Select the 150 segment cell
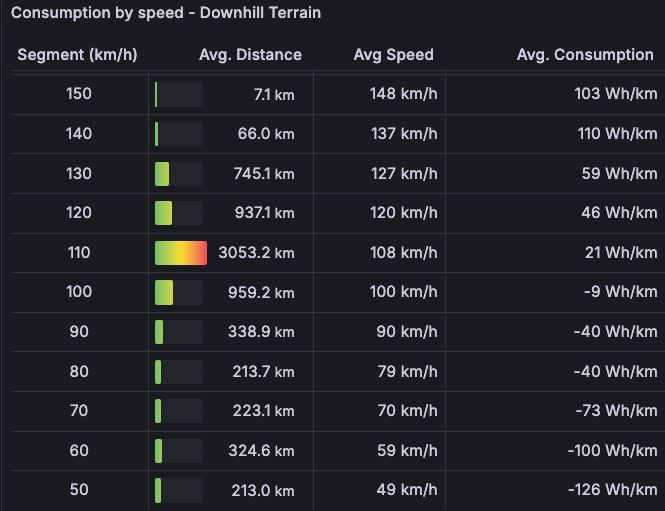Image resolution: width=665 pixels, height=511 pixels. point(79,94)
